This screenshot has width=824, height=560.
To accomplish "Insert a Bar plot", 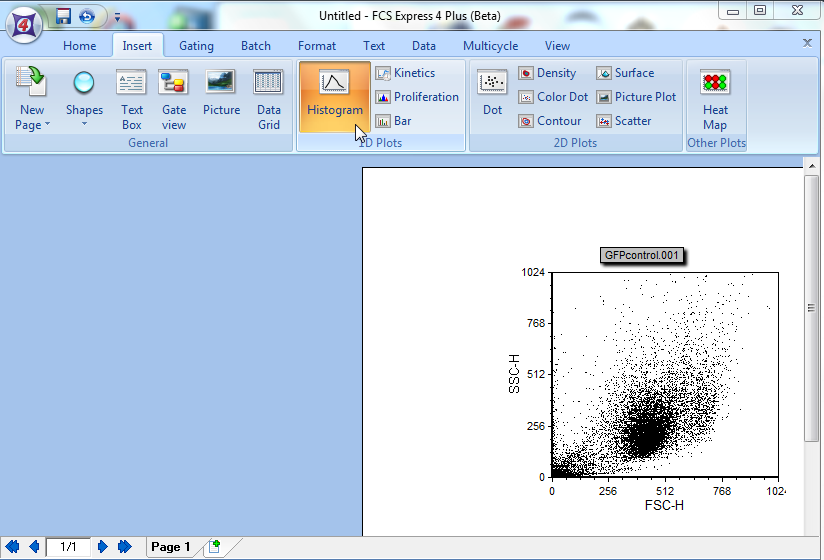I will pyautogui.click(x=393, y=121).
